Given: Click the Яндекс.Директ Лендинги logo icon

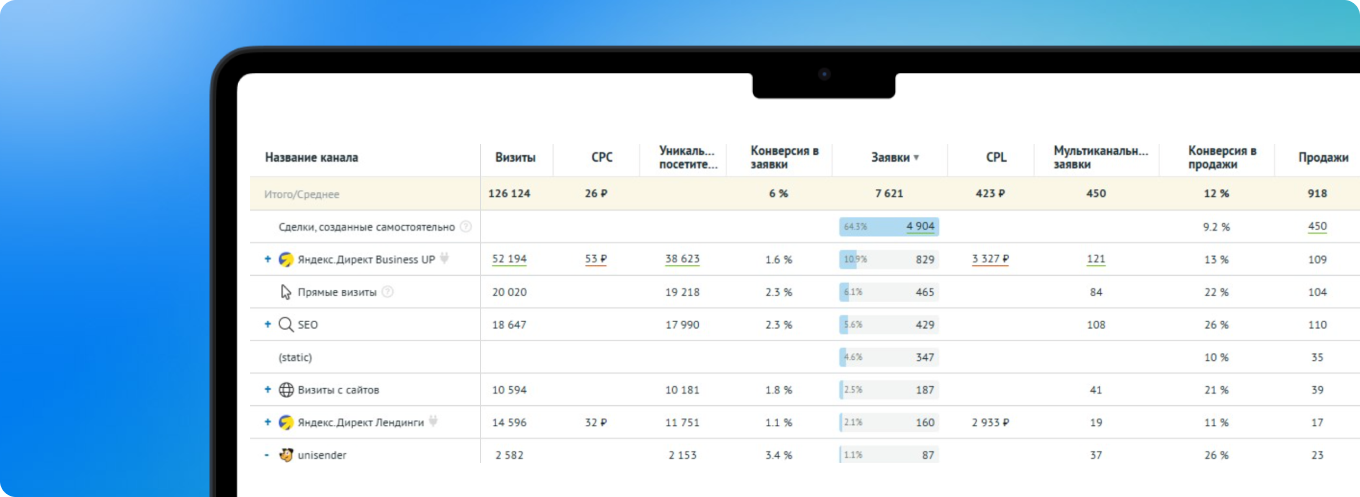Looking at the screenshot, I should pyautogui.click(x=286, y=422).
